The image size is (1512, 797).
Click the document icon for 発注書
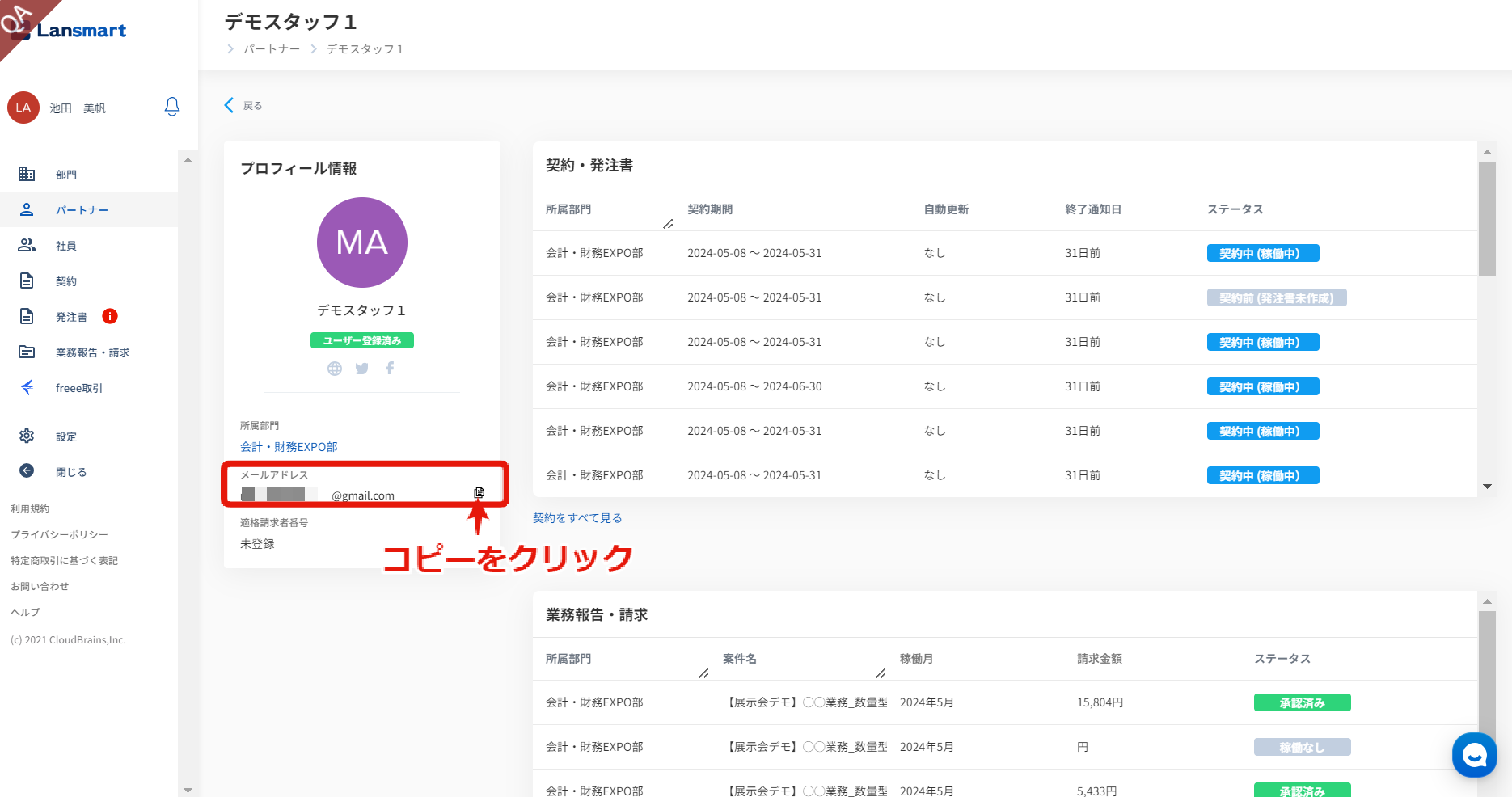coord(27,316)
